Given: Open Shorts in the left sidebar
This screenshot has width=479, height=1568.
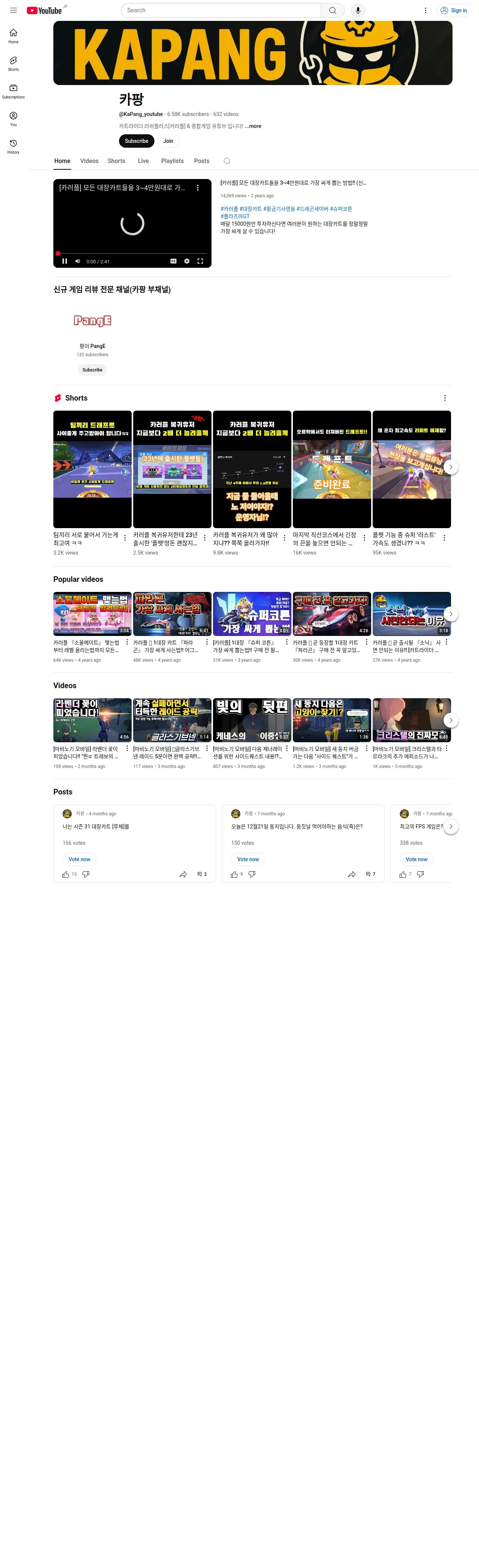Looking at the screenshot, I should click(13, 63).
